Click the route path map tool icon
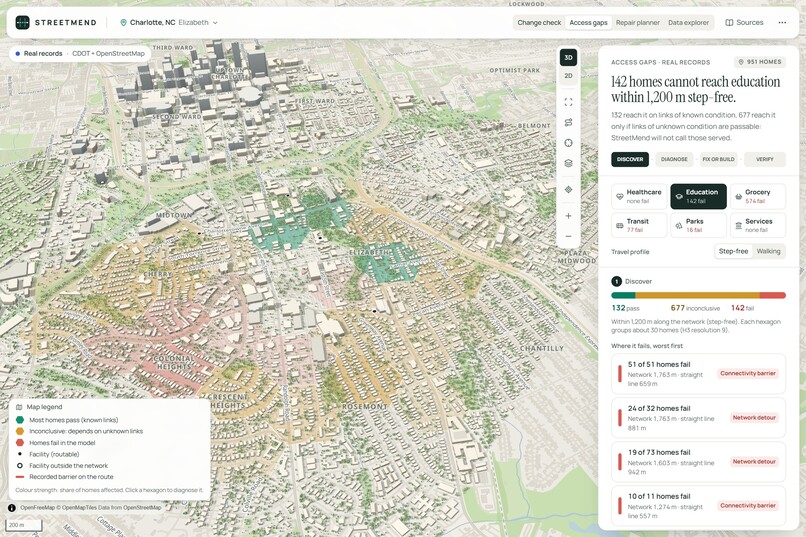Viewport: 806px width, 537px height. [x=568, y=122]
